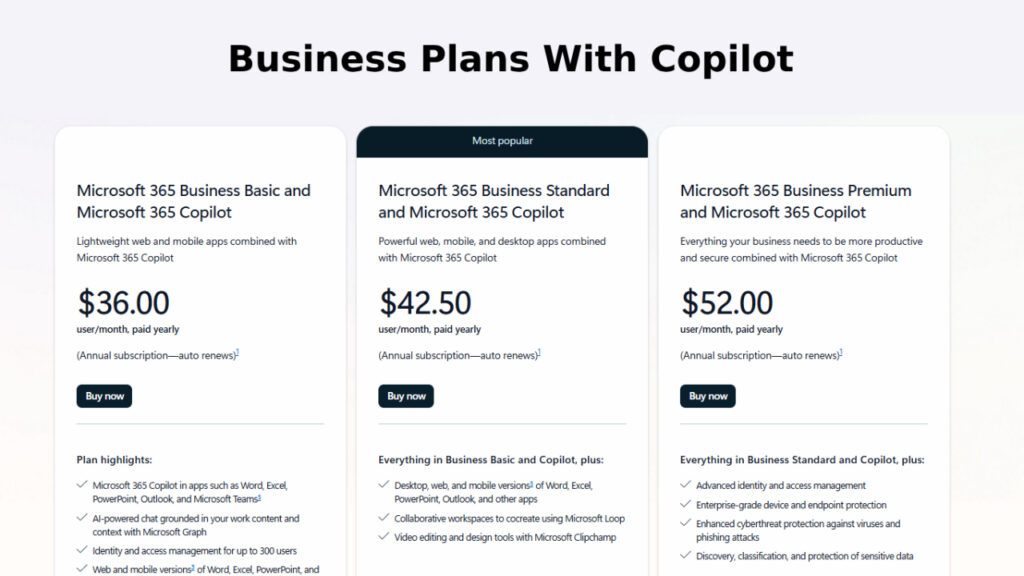Open superscript link after "Web and mobile versions"

(192, 568)
